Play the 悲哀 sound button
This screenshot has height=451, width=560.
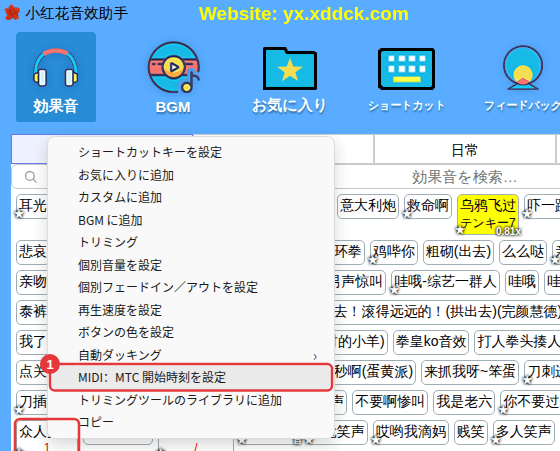pos(32,252)
